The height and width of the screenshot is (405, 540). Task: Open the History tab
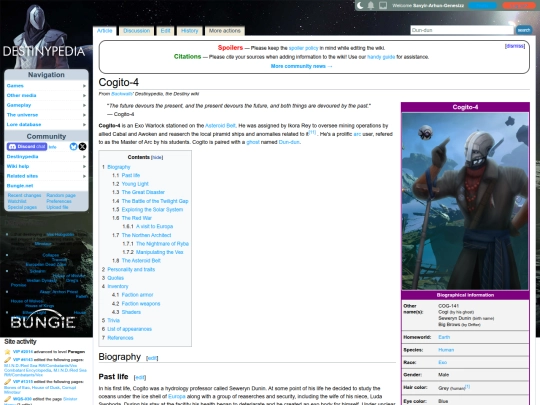coord(189,31)
